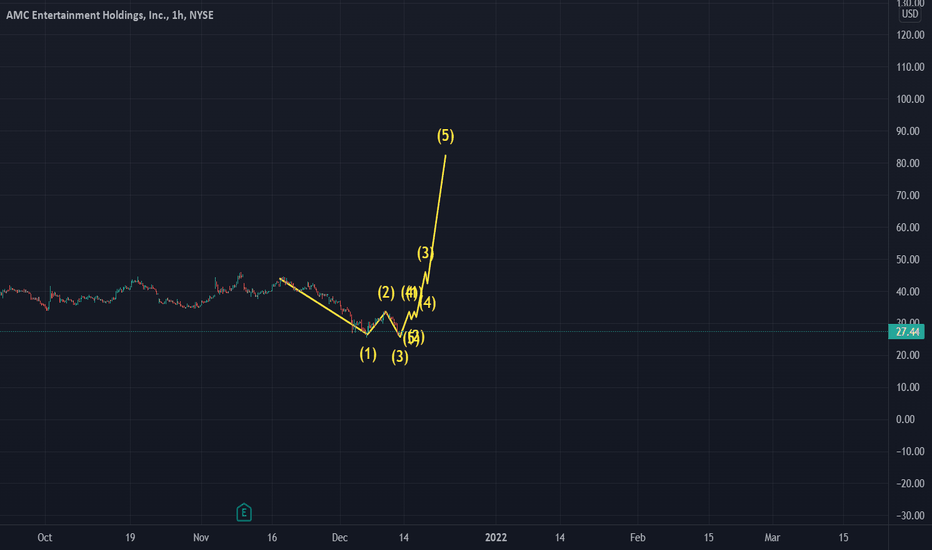This screenshot has width=932, height=550.
Task: Click the Mar date on time axis
Action: coord(772,538)
